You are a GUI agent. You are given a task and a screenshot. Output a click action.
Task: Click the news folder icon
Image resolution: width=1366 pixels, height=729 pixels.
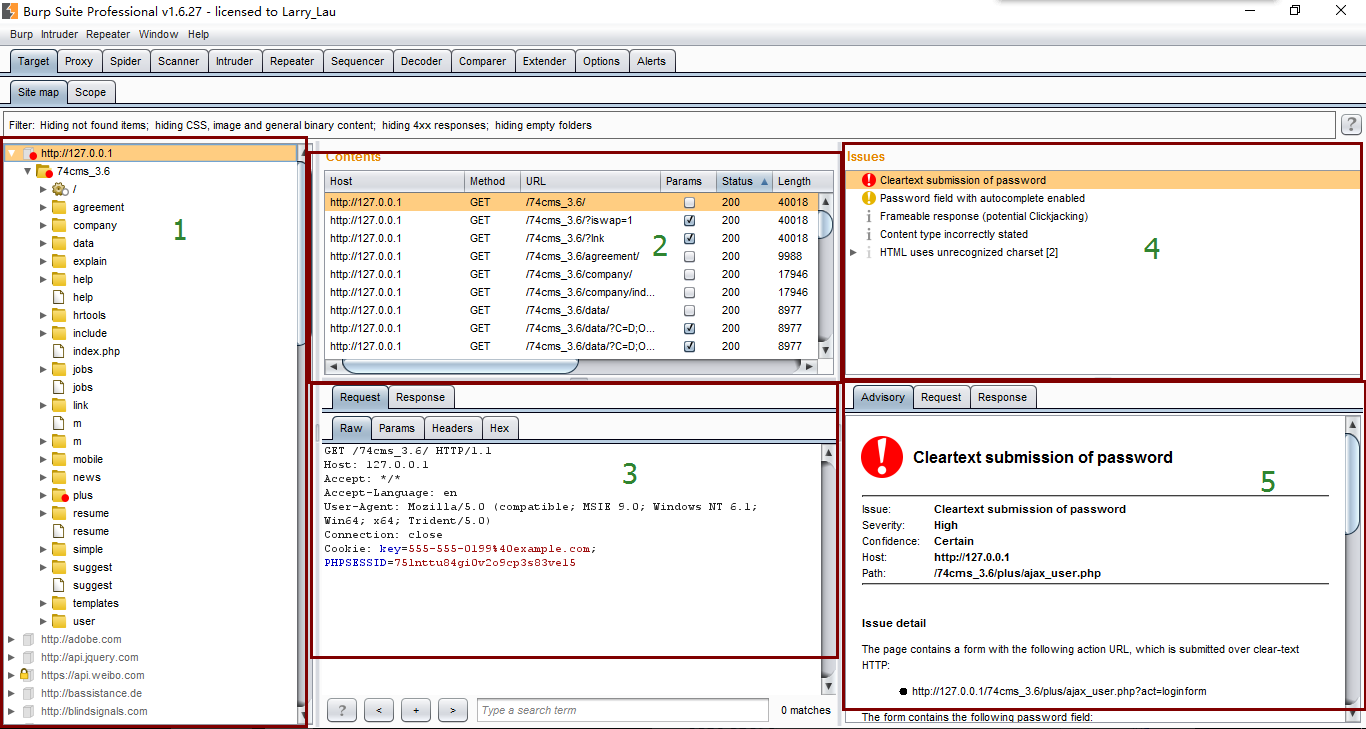[59, 477]
